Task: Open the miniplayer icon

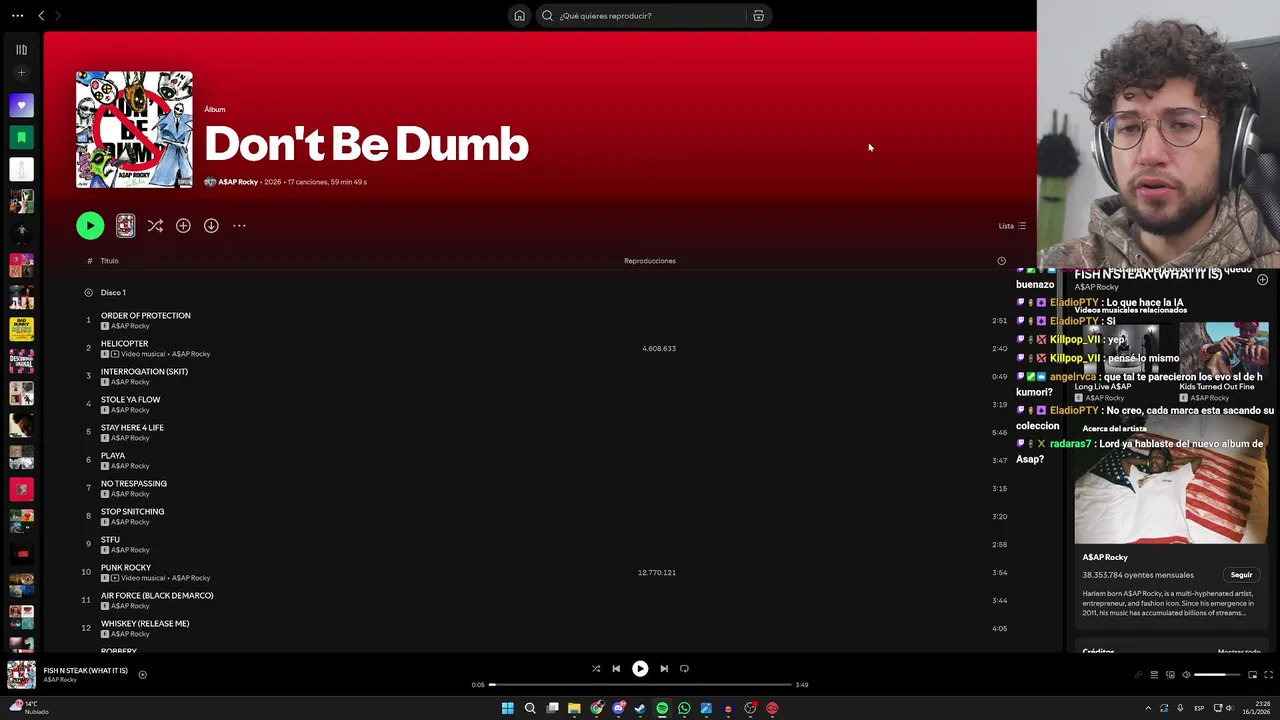Action: pos(1252,675)
